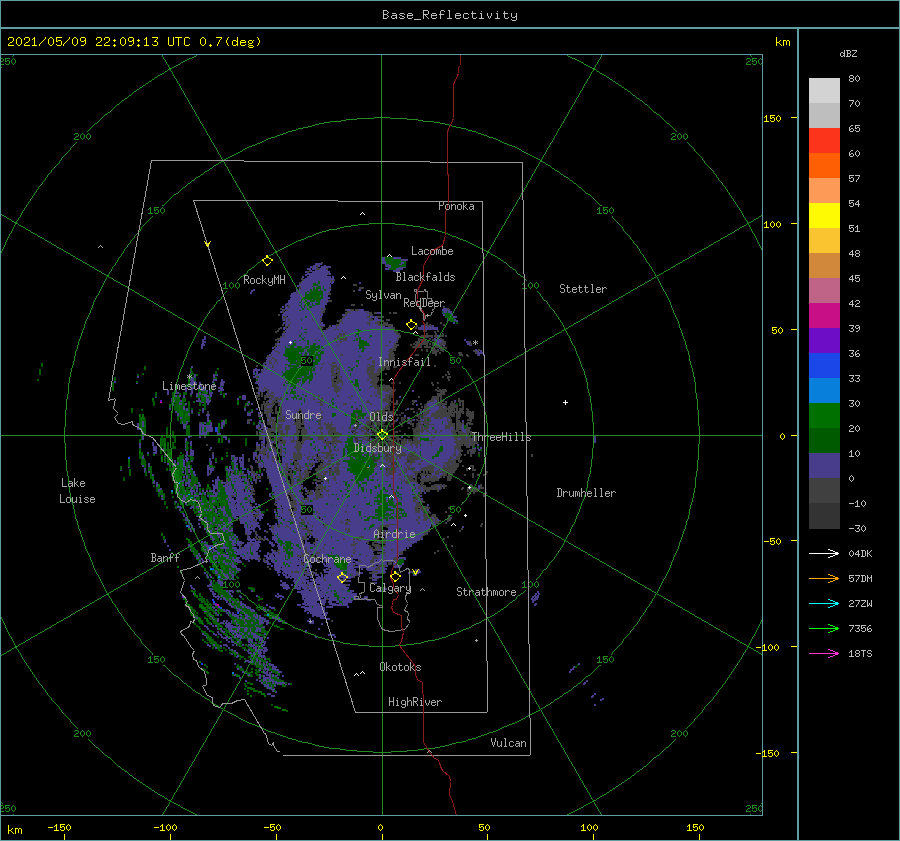Image resolution: width=900 pixels, height=841 pixels.
Task: Click the yellow radar site marker at Didsbury
Action: [x=382, y=435]
